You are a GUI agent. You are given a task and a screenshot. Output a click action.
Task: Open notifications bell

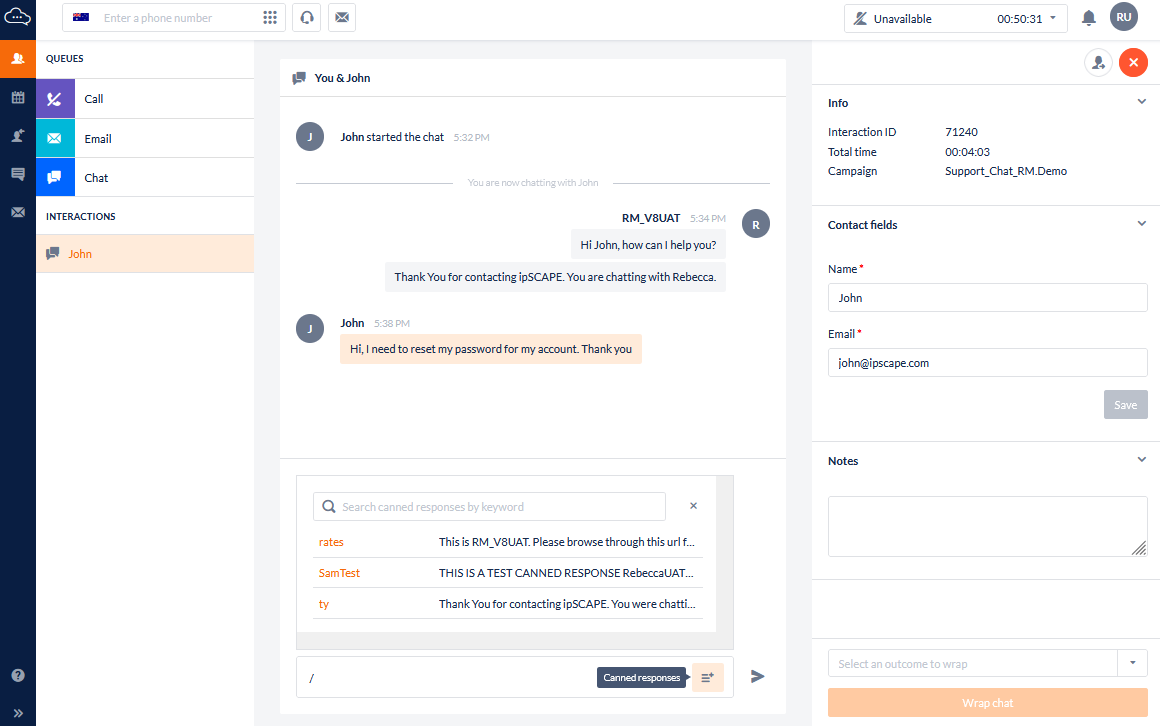tap(1089, 18)
